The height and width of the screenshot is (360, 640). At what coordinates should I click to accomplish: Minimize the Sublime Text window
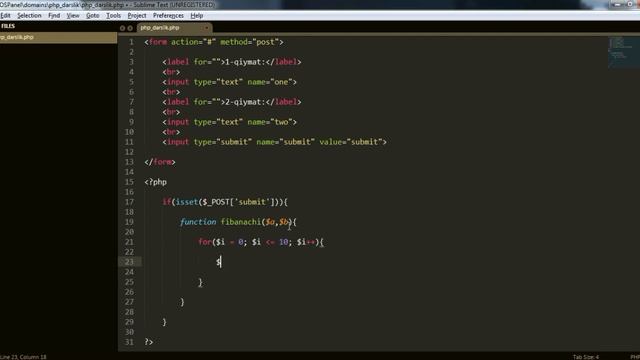pos(617,4)
